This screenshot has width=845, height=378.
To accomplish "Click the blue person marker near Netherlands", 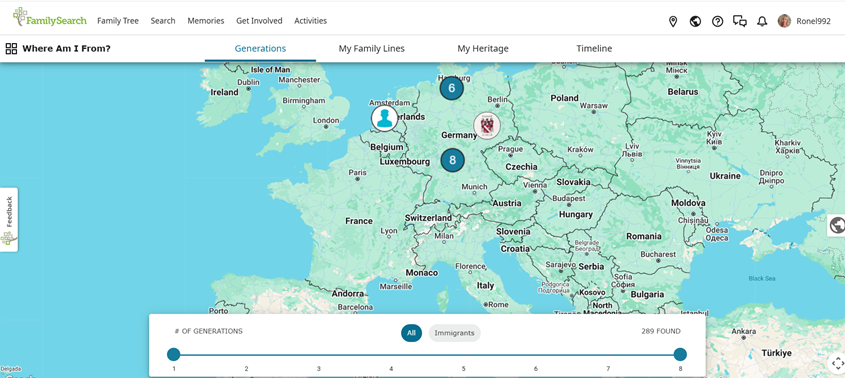I will click(384, 119).
